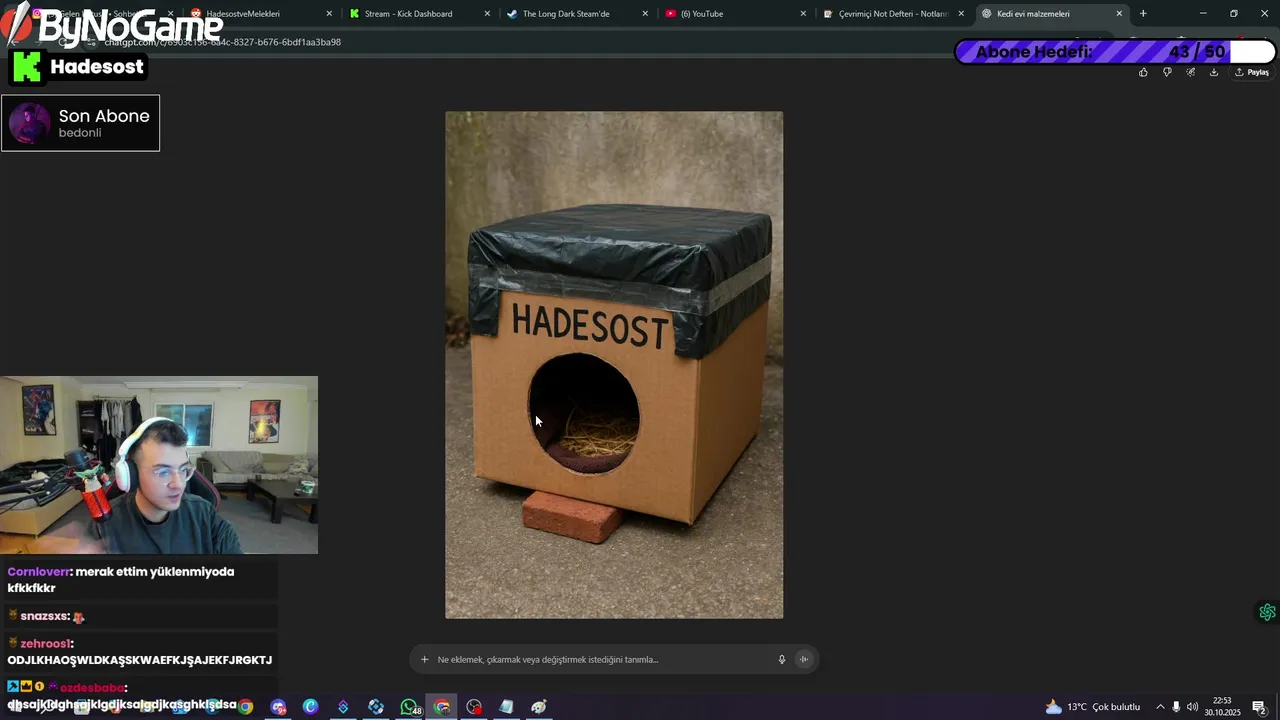Switch to the HadesostveMelekleri tab
The height and width of the screenshot is (720, 1280).
tap(258, 14)
